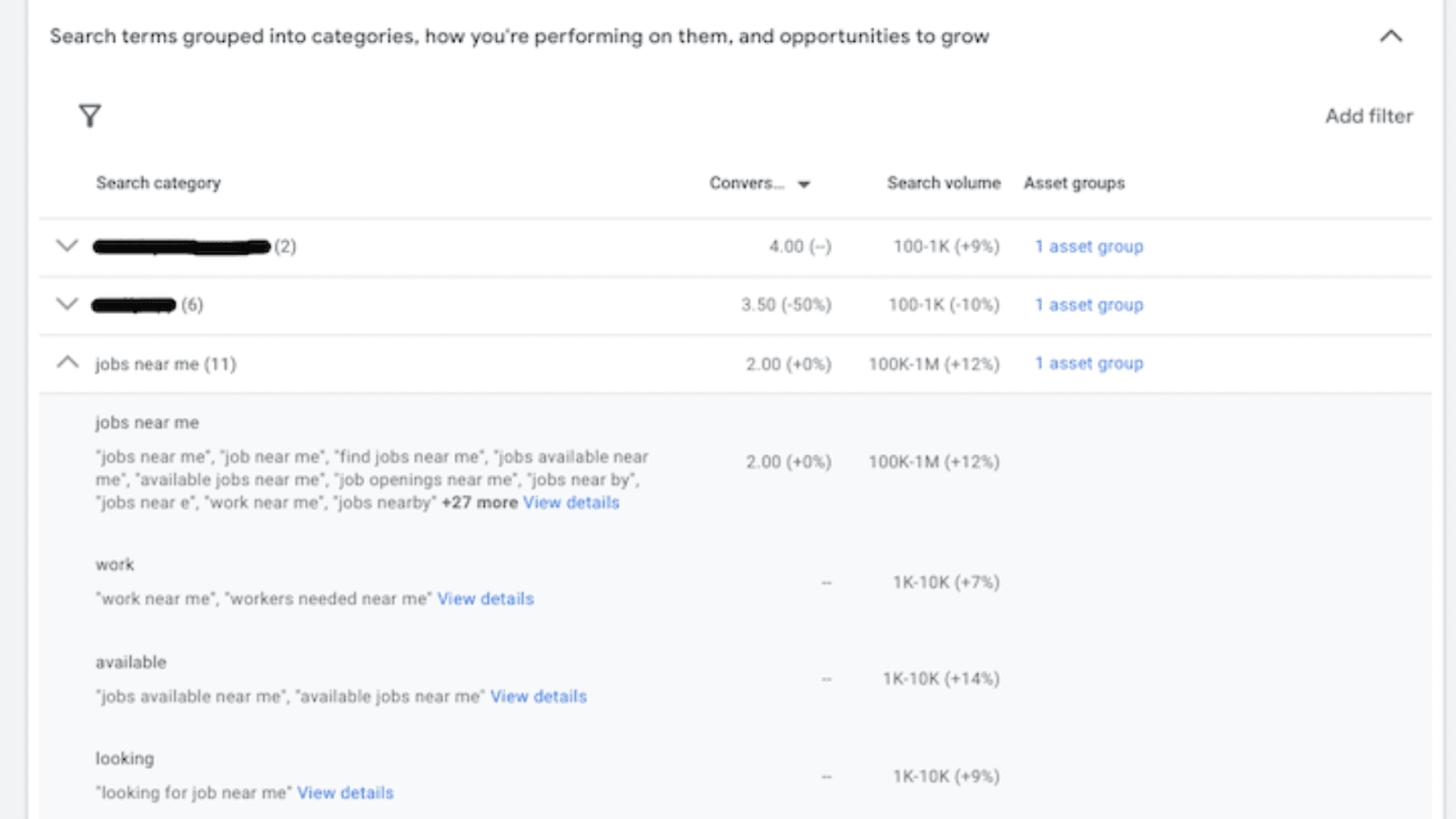View details for the work subcategory
Image resolution: width=1456 pixels, height=819 pixels.
(x=485, y=599)
